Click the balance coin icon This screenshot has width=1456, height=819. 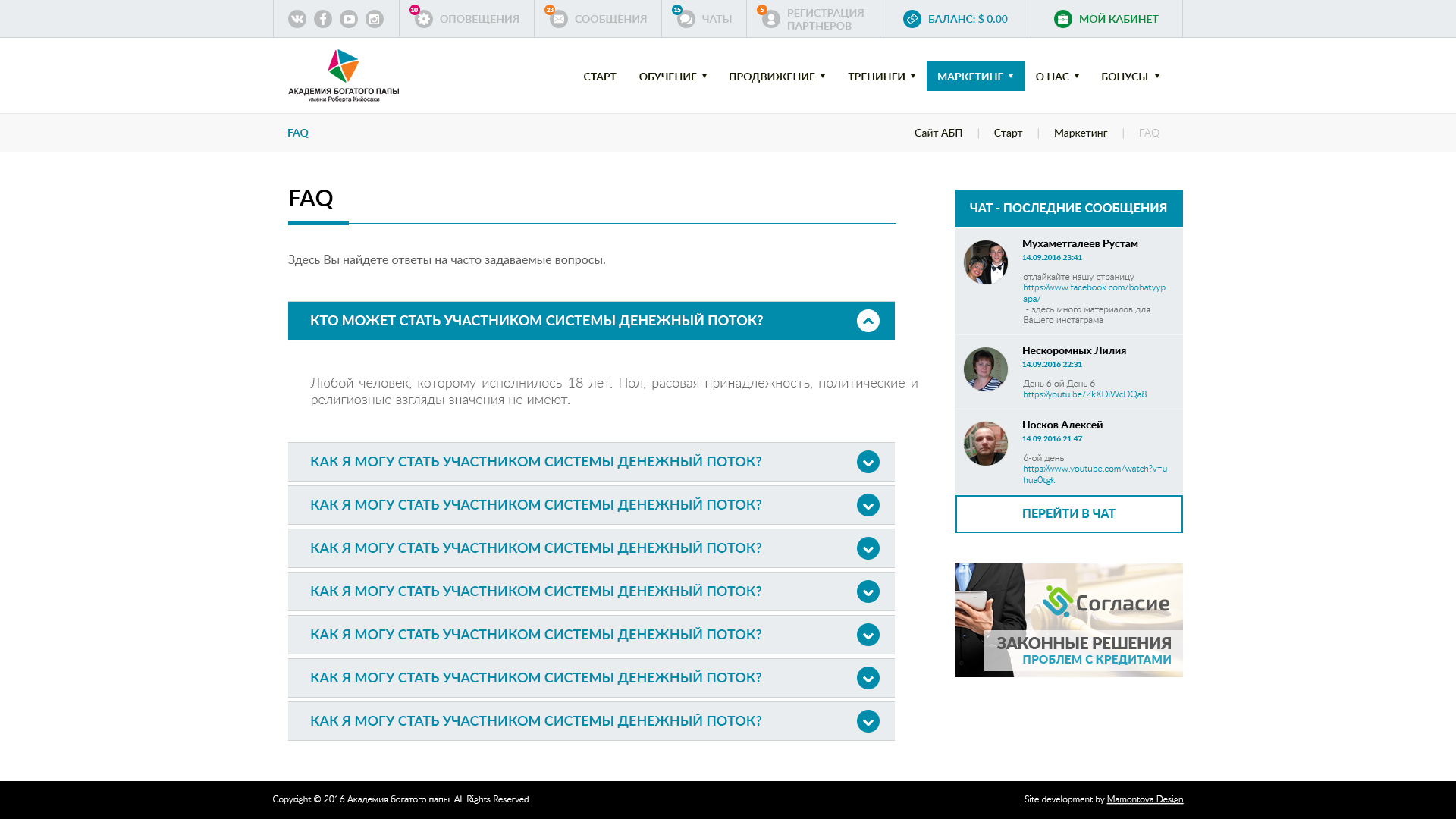pos(912,19)
